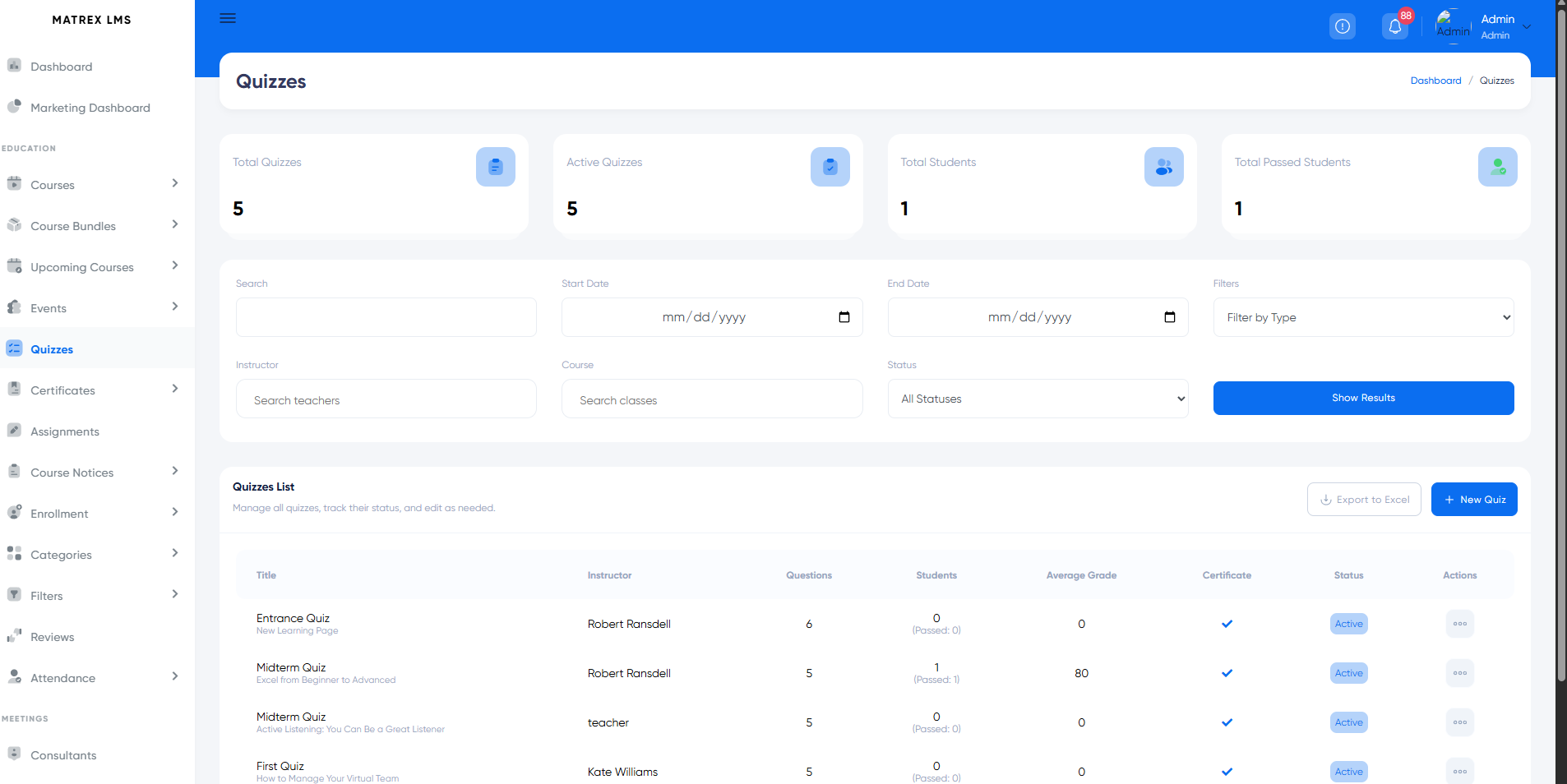Expand the Certificates submenu chevron
The width and height of the screenshot is (1567, 784).
pyautogui.click(x=174, y=389)
